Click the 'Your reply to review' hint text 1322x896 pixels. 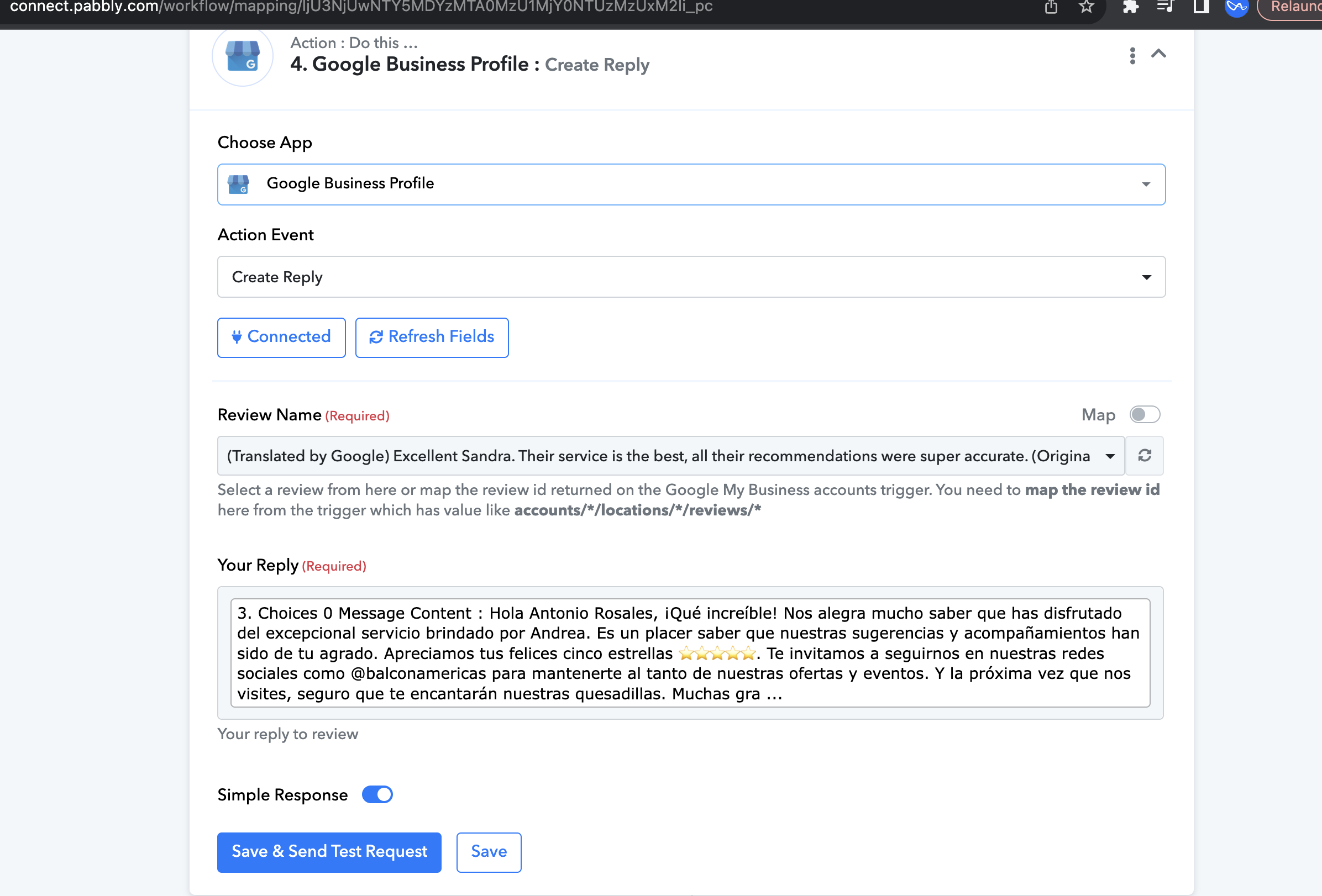pyautogui.click(x=288, y=734)
